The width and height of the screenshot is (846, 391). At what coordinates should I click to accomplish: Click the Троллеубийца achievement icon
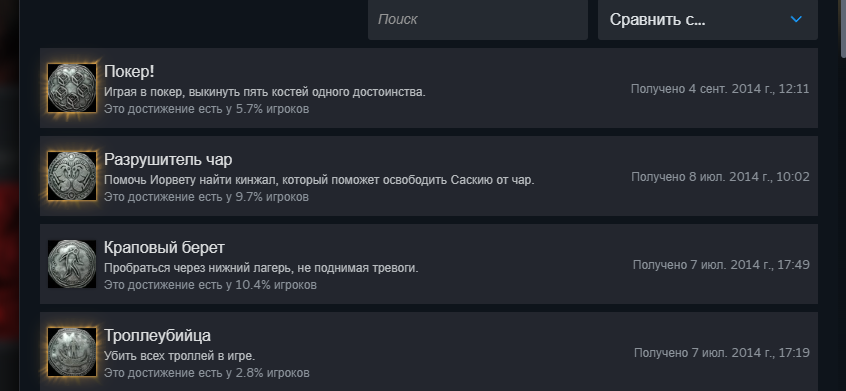point(72,352)
